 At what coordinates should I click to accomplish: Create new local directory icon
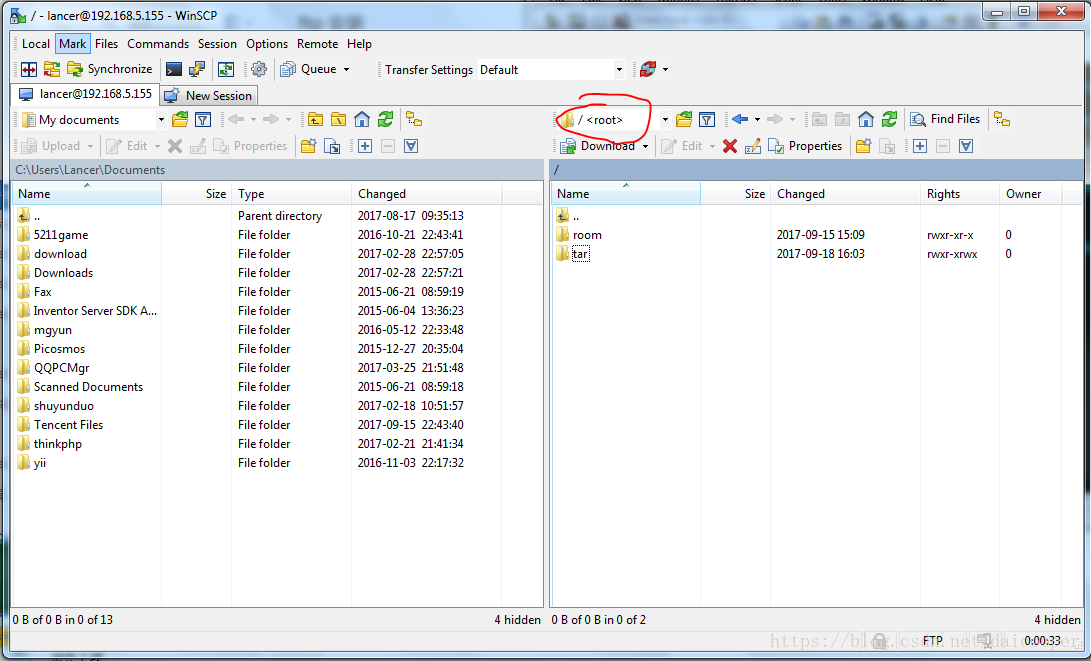point(308,146)
